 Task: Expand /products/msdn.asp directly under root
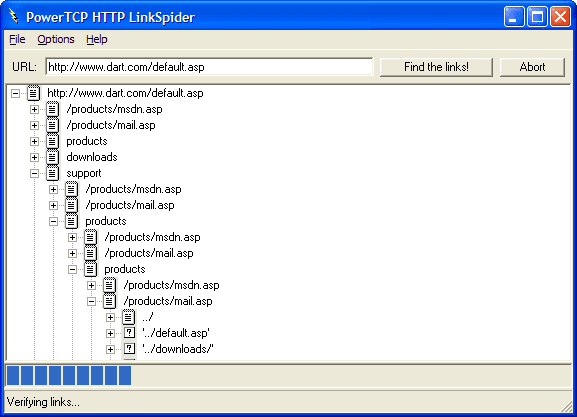point(34,110)
